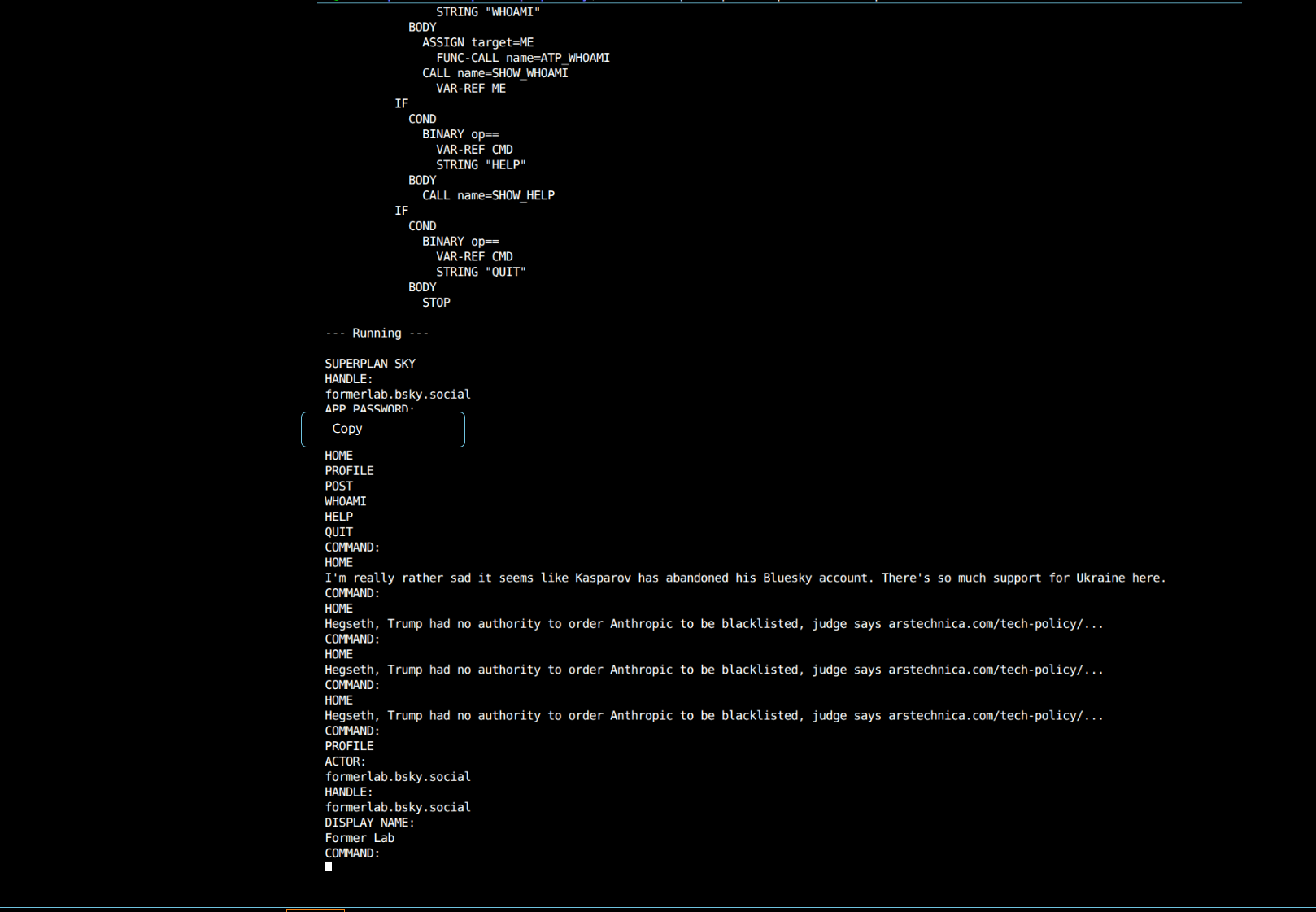Image resolution: width=1316 pixels, height=912 pixels.
Task: Select the --- Running --- status line
Action: [376, 333]
